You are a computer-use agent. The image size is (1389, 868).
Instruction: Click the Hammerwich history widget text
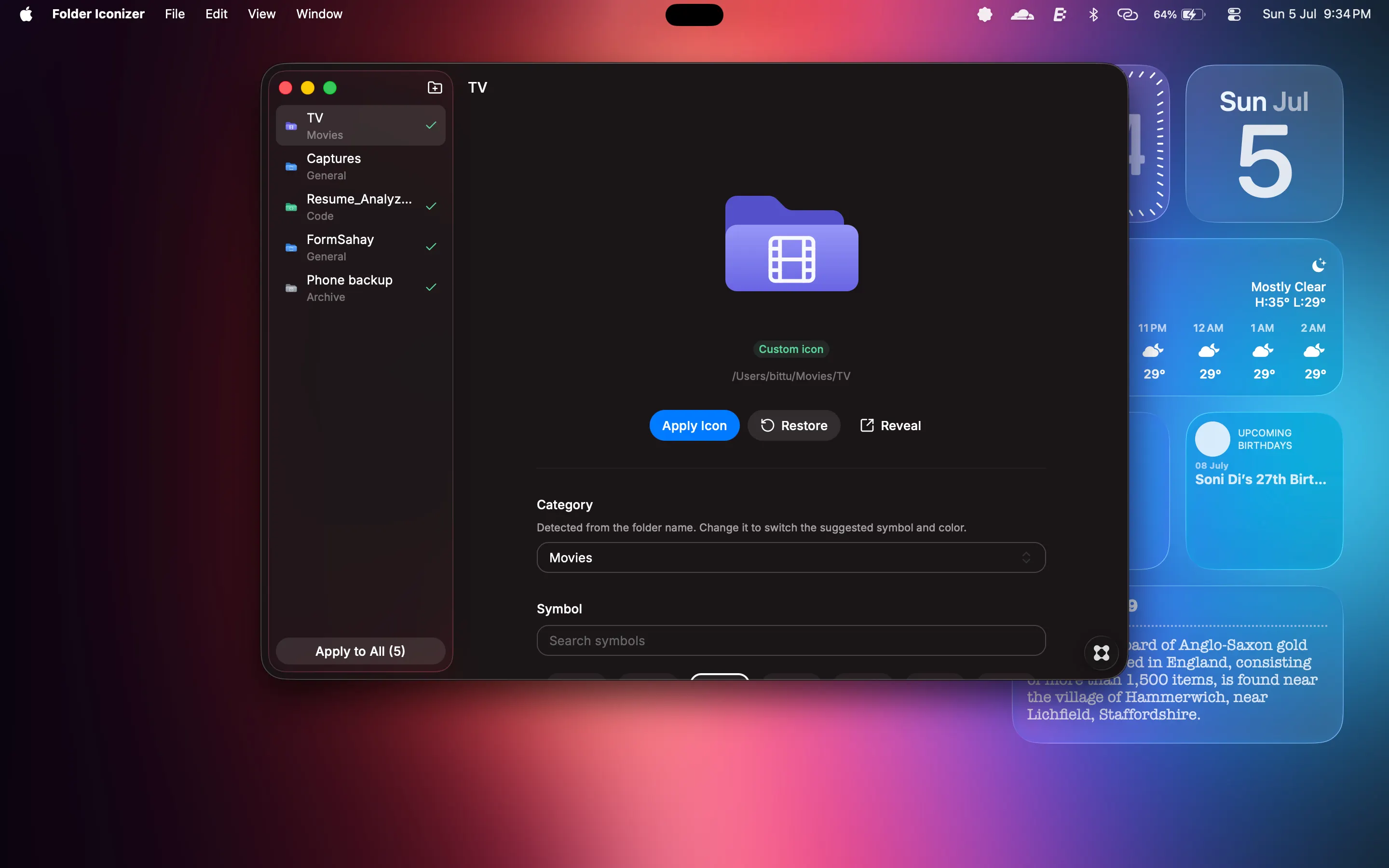(x=1171, y=680)
